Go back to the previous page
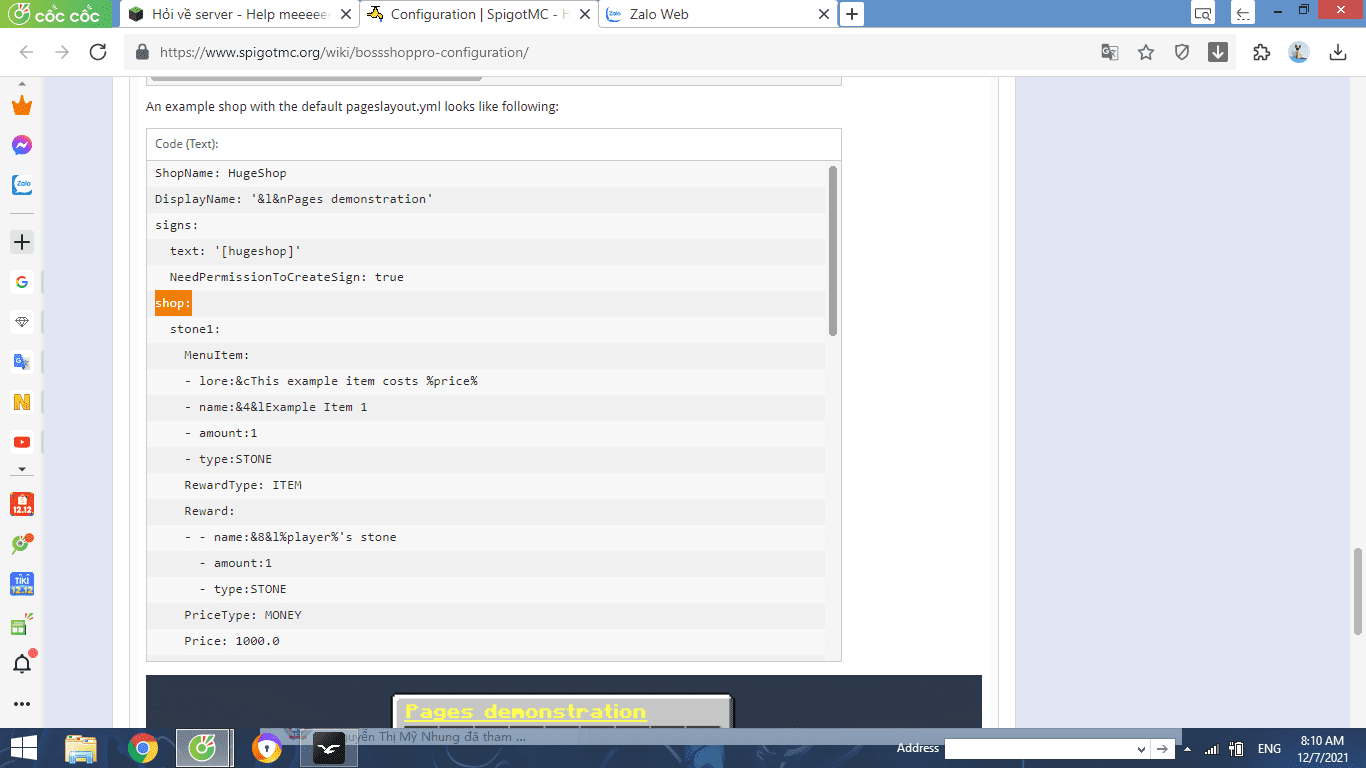The width and height of the screenshot is (1366, 768). point(27,52)
